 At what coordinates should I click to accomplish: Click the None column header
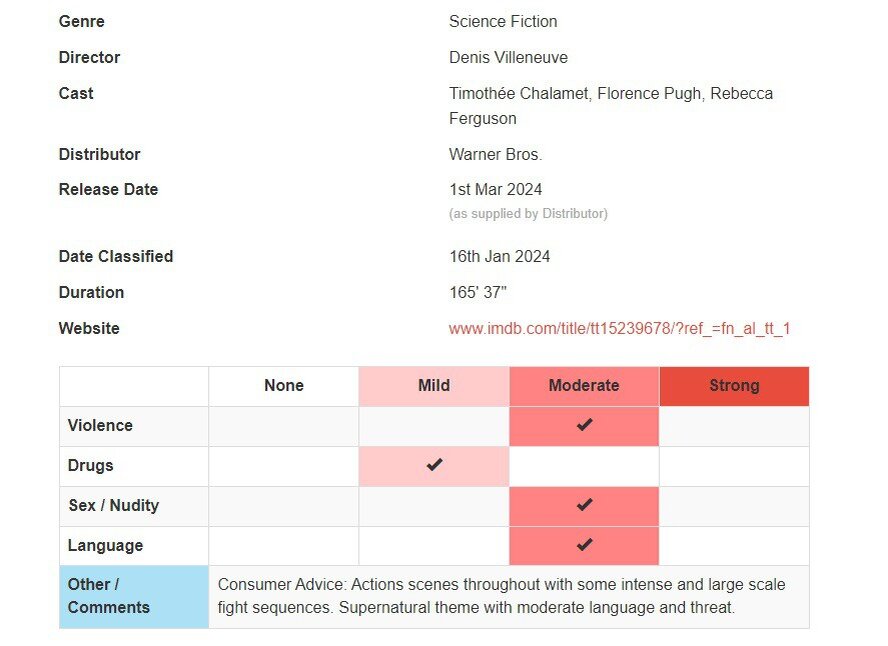click(x=284, y=386)
